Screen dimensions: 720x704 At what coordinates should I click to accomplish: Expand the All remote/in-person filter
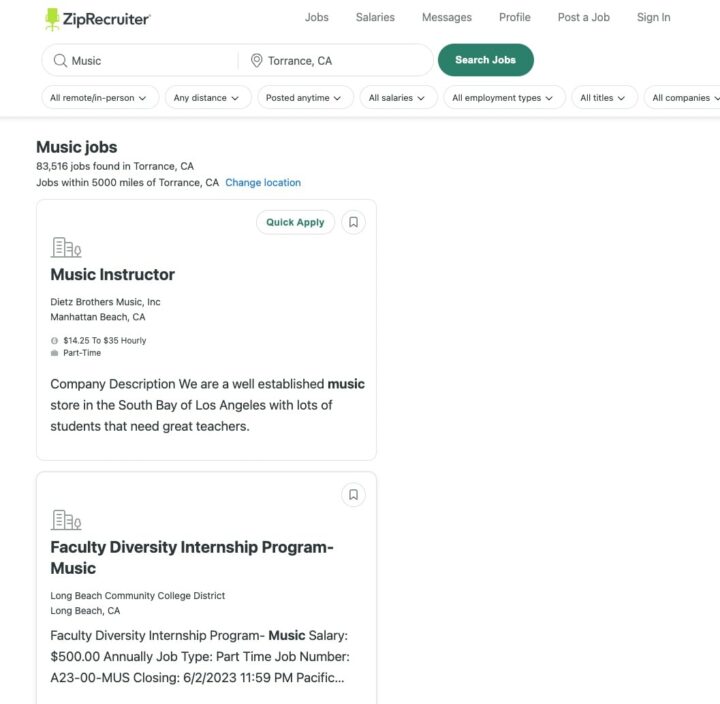[99, 98]
